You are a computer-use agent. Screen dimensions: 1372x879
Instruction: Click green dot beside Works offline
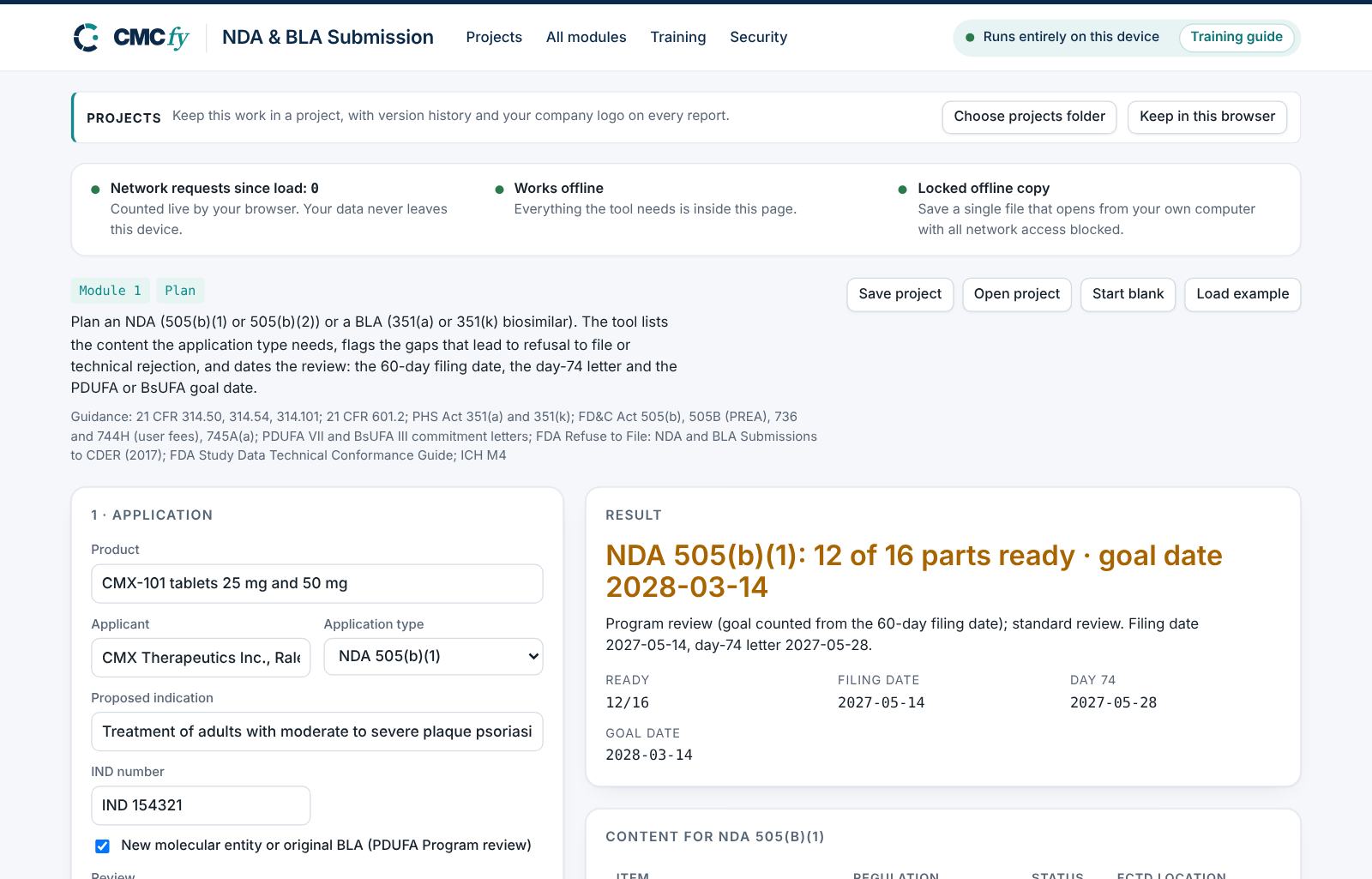click(x=499, y=190)
